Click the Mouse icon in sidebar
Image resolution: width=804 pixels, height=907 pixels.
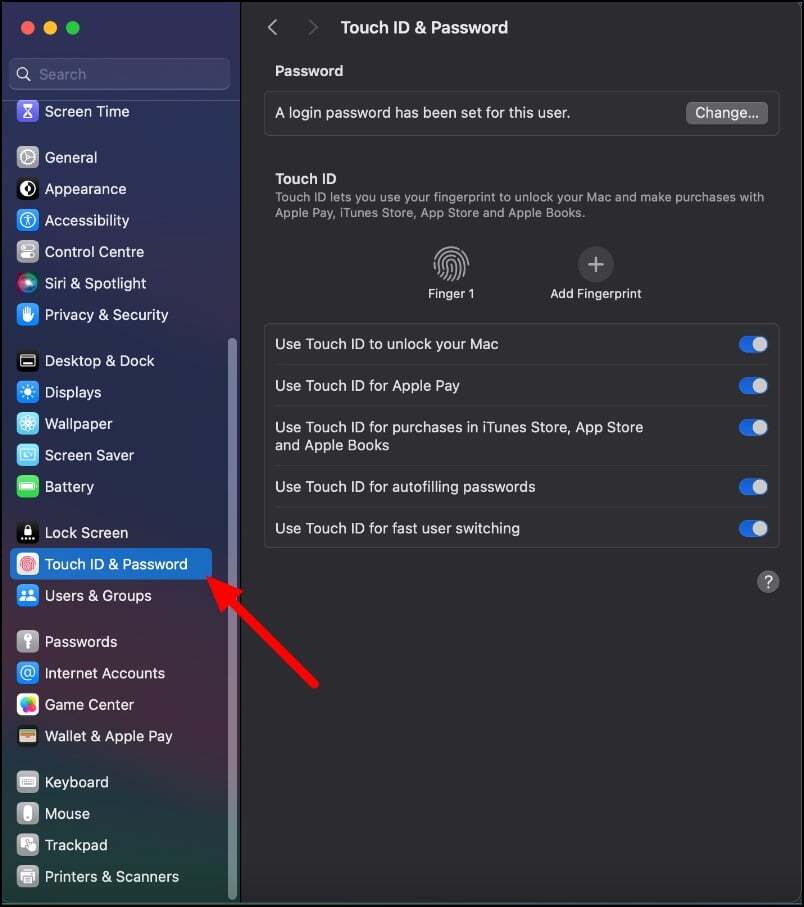point(27,813)
